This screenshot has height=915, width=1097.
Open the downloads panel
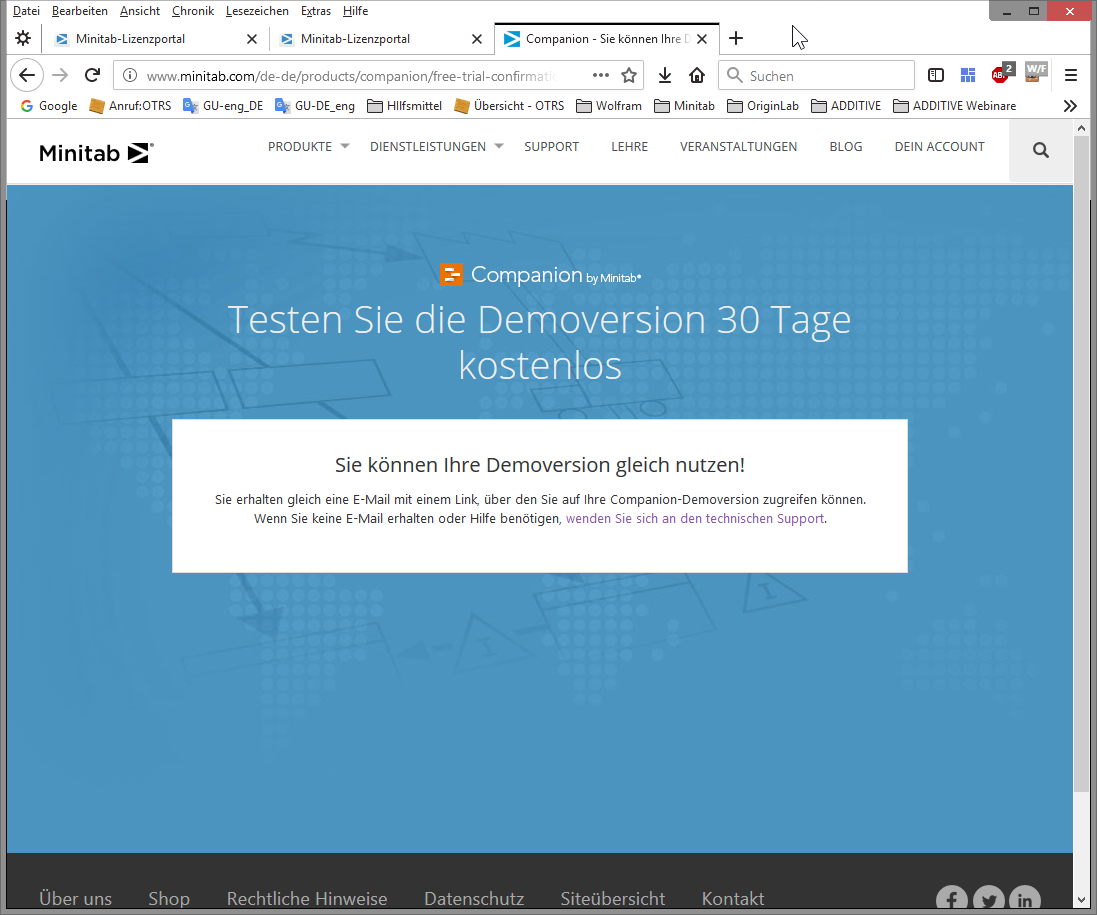point(665,76)
